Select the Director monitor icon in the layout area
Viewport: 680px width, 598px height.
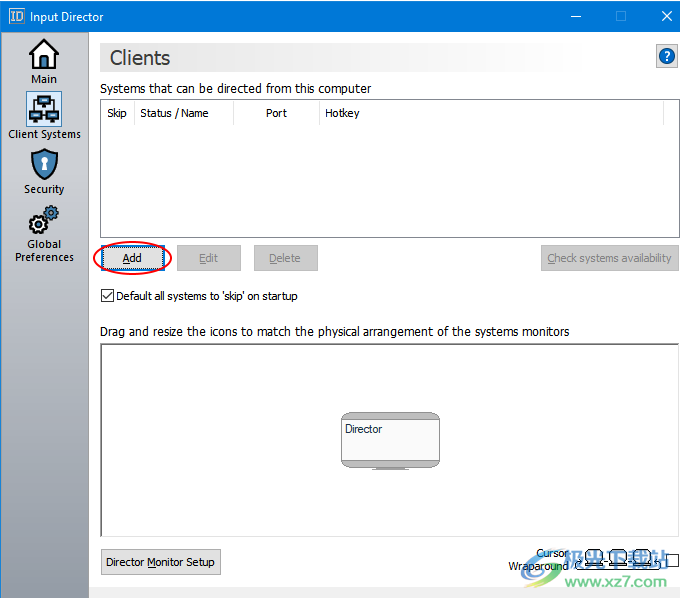[390, 441]
